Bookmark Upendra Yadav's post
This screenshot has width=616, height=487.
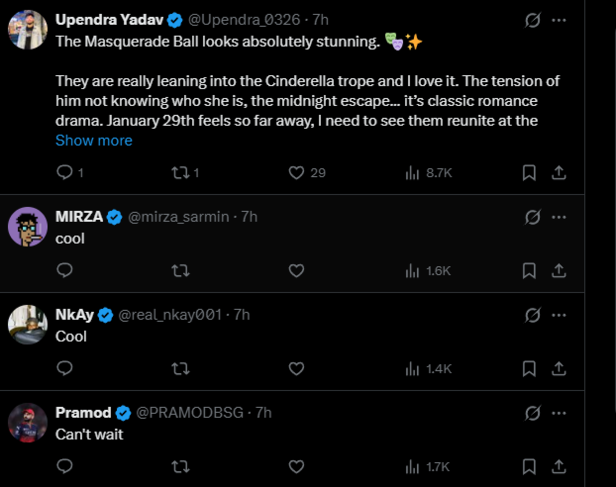click(x=530, y=173)
